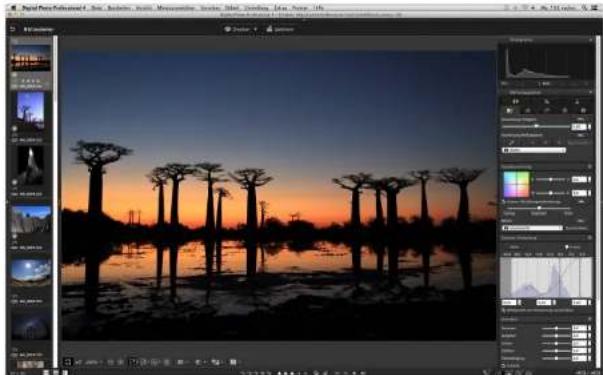
Task: Select the first tool palette tab icon
Action: (x=510, y=111)
